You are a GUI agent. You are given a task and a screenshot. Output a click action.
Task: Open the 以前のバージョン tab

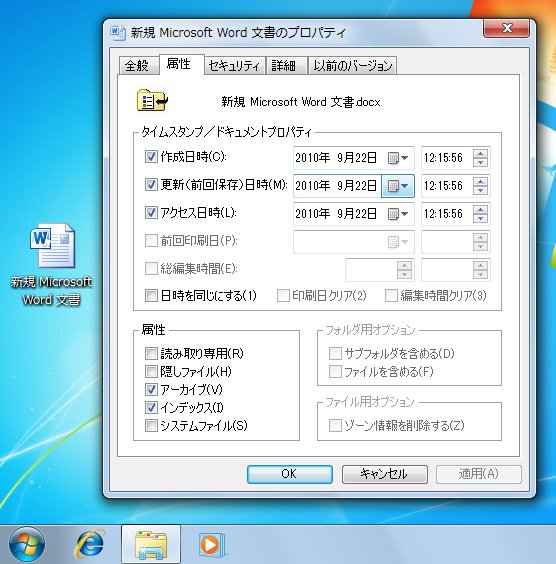click(x=352, y=65)
